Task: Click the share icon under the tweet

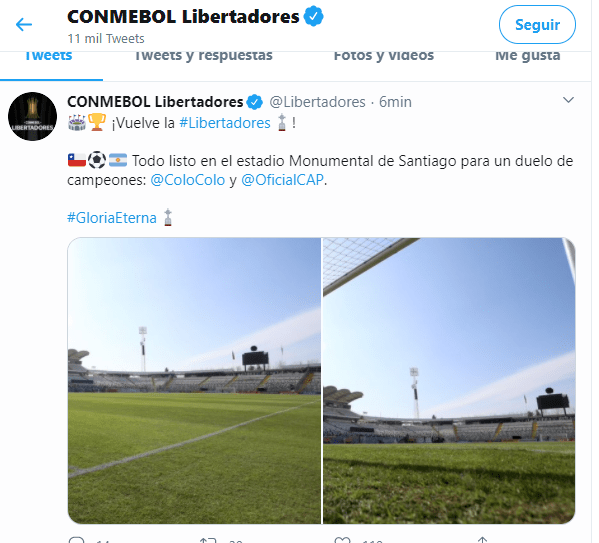Action: pos(482,540)
